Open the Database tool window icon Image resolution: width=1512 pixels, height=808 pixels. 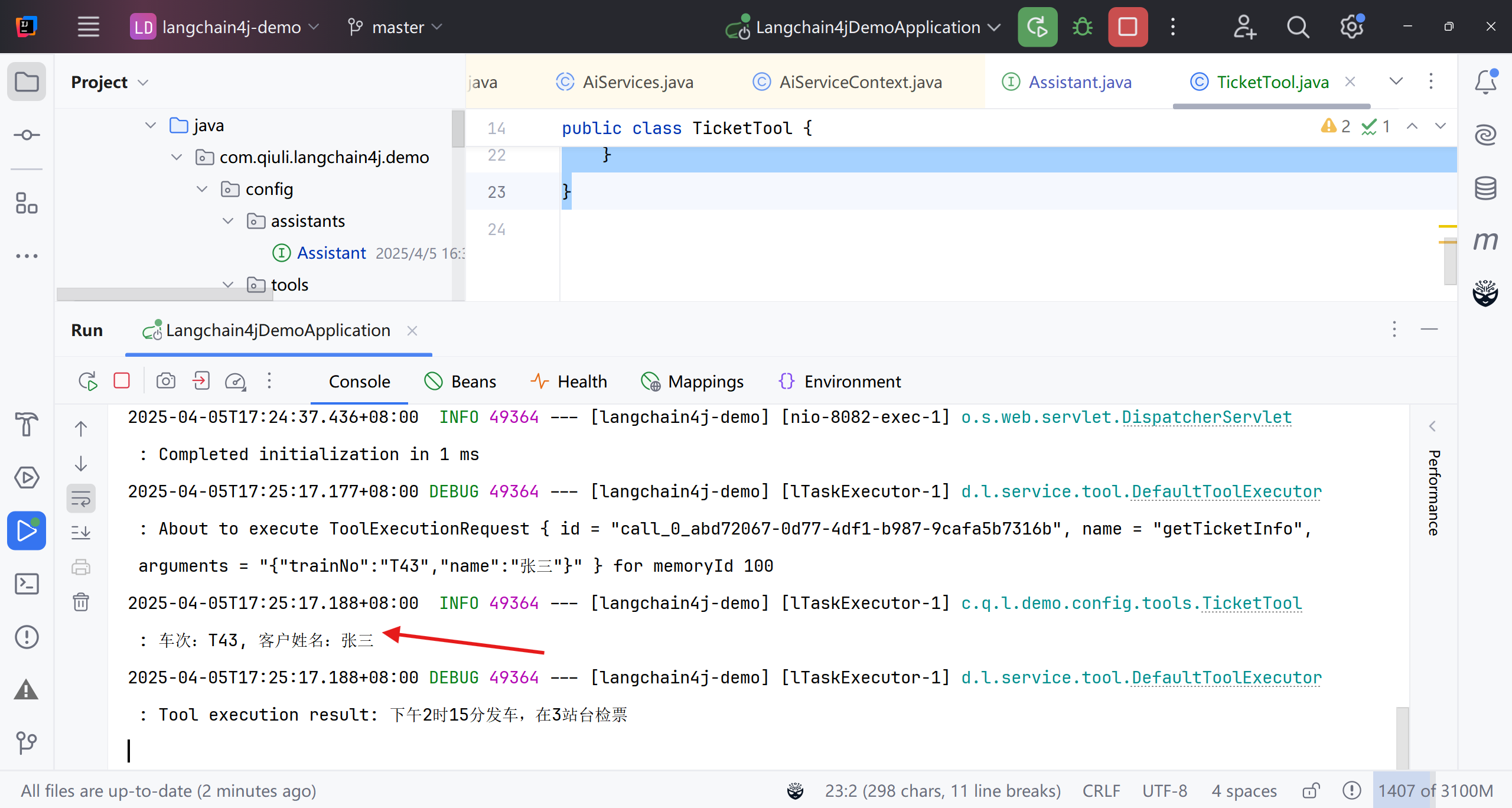click(1485, 188)
